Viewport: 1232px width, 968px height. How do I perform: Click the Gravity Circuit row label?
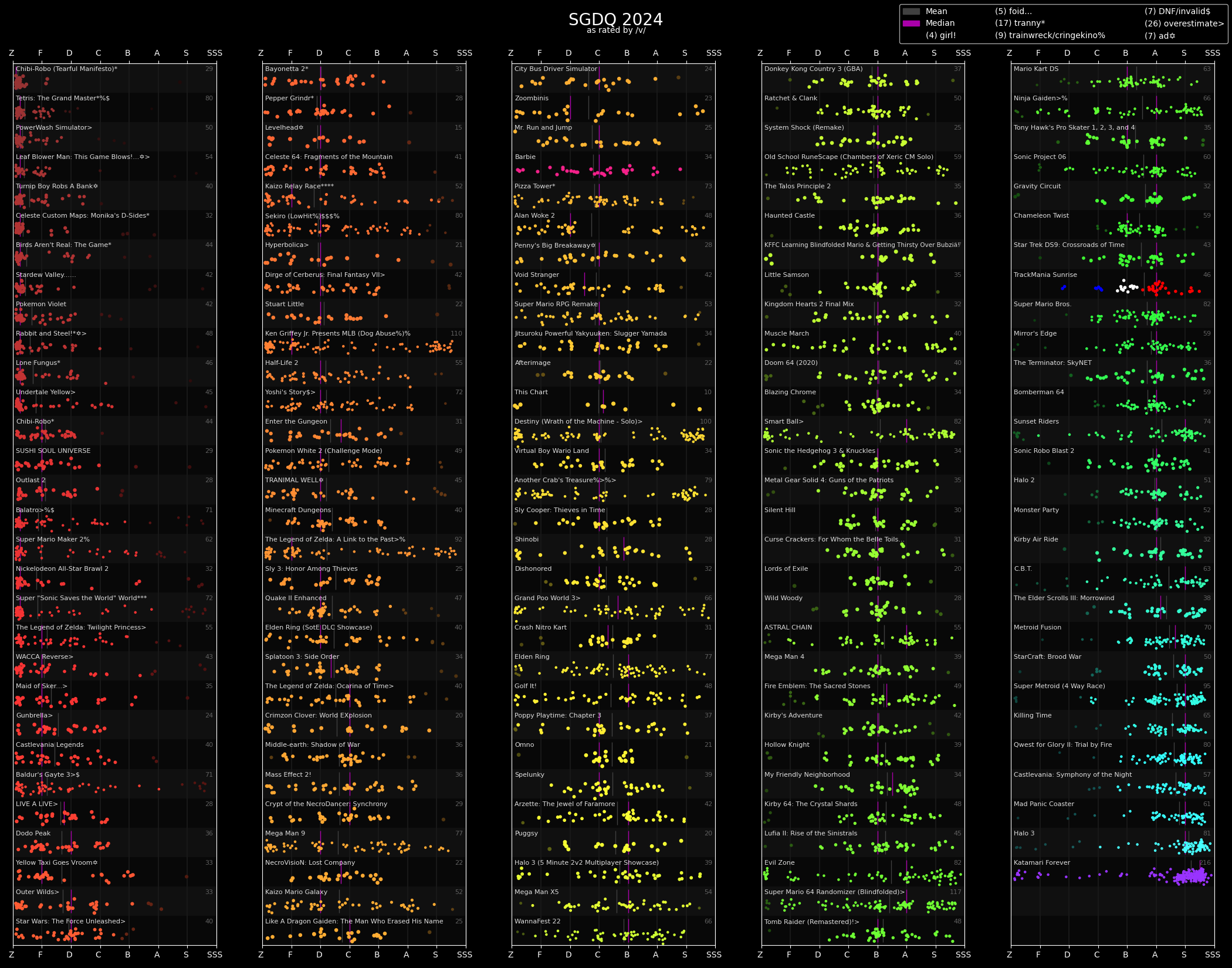1037,186
